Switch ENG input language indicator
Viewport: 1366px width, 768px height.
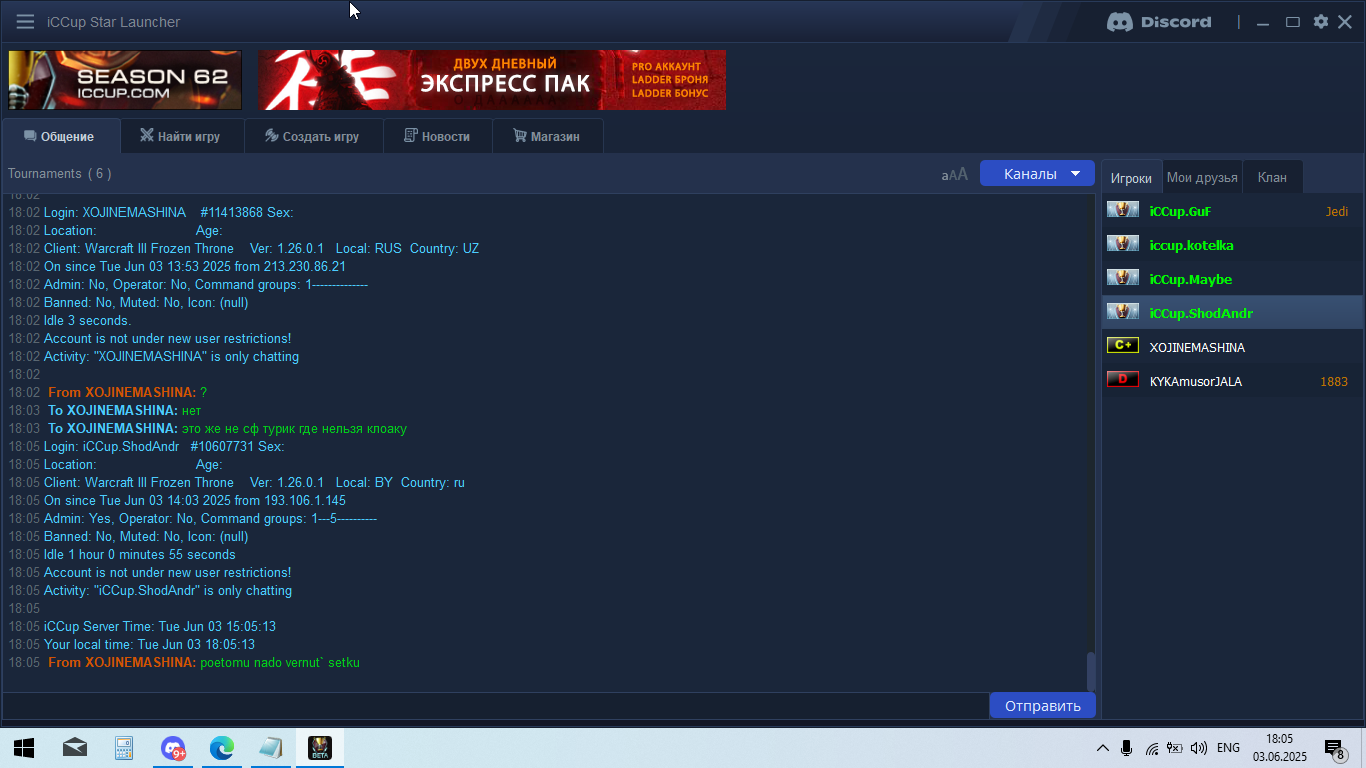tap(1228, 748)
